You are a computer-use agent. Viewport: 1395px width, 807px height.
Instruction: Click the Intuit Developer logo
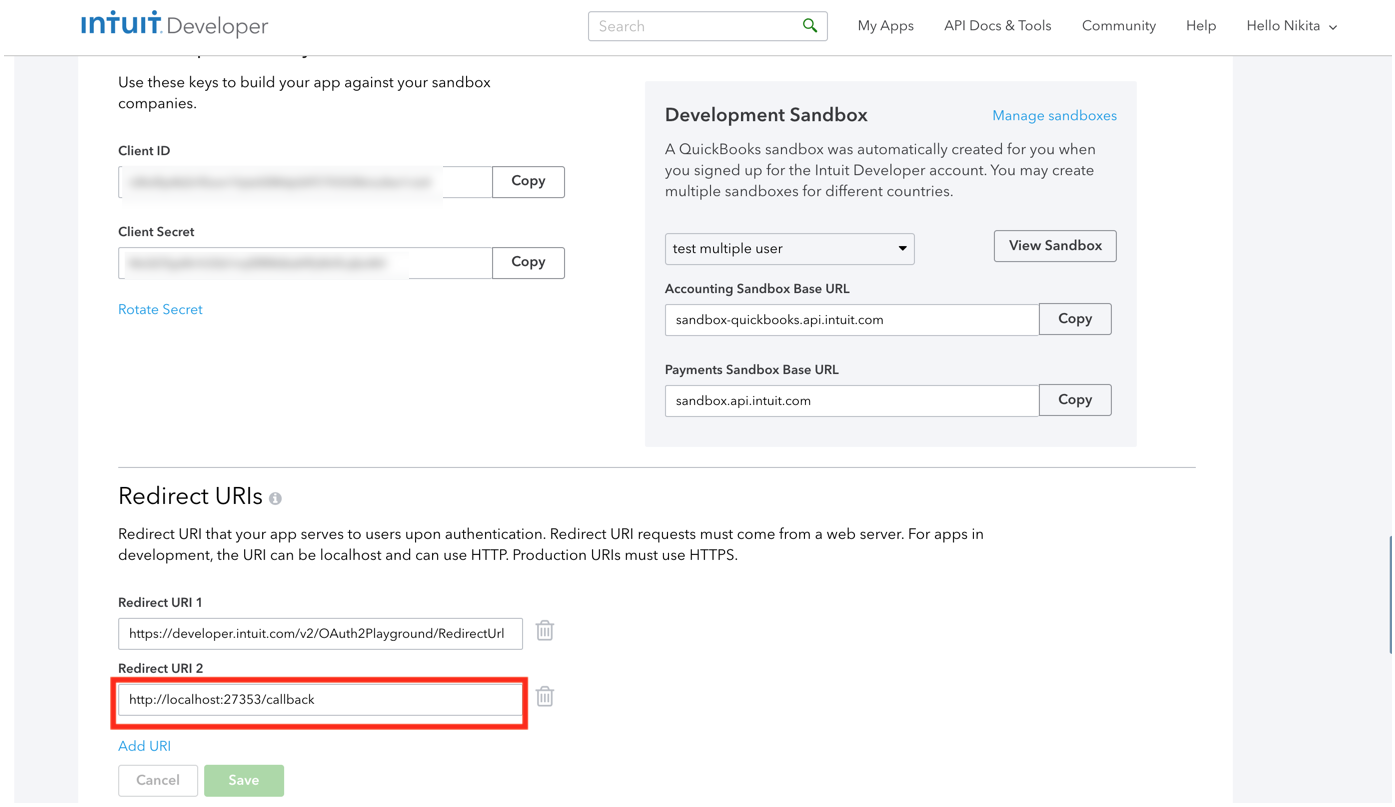pyautogui.click(x=174, y=25)
